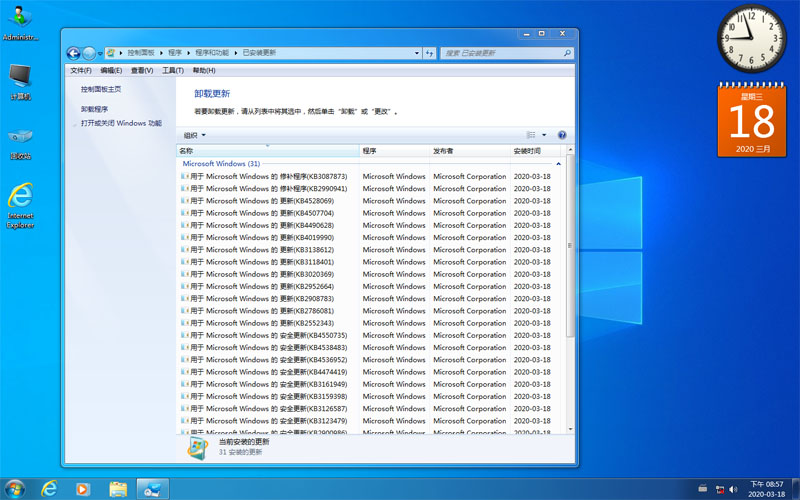
Task: Select update KB4490628 row
Action: [x=370, y=225]
